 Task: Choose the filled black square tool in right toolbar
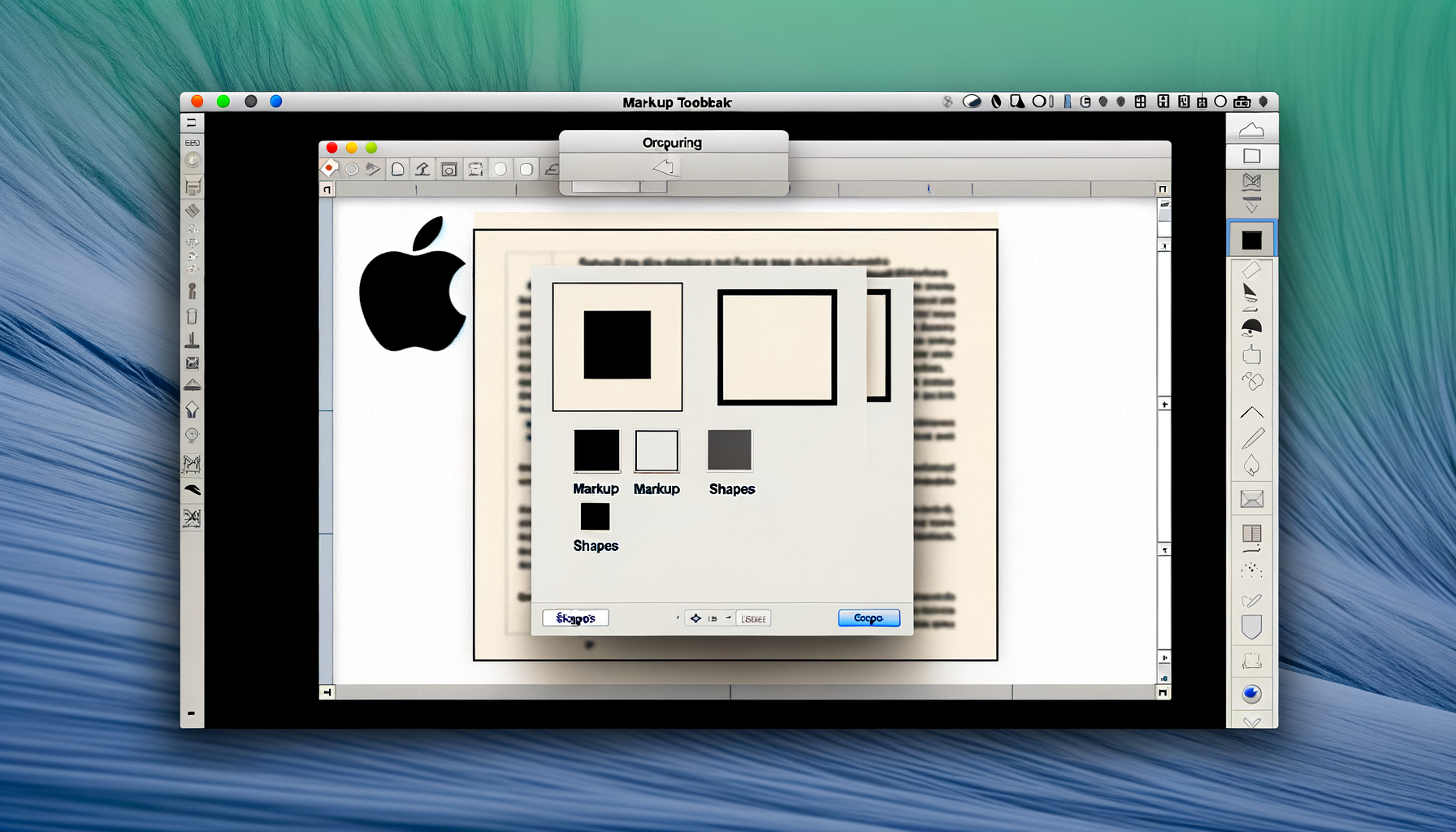1251,240
